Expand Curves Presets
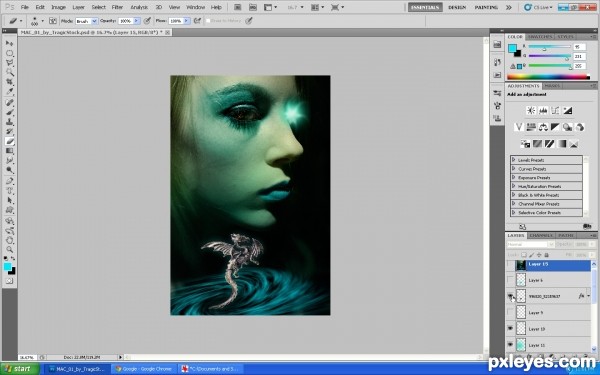This screenshot has width=600, height=375. tap(514, 169)
